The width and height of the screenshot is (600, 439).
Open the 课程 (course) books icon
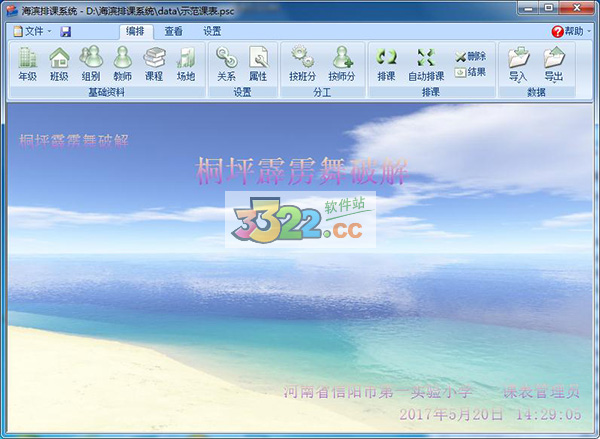click(x=154, y=64)
